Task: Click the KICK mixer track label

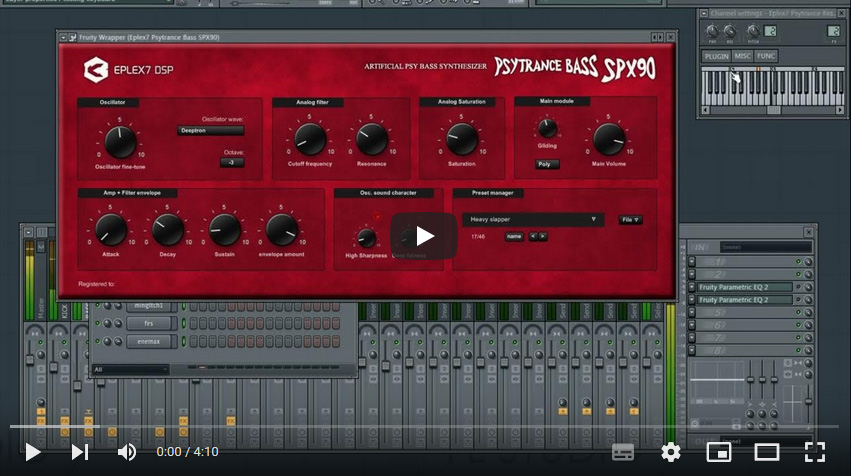Action: click(65, 311)
